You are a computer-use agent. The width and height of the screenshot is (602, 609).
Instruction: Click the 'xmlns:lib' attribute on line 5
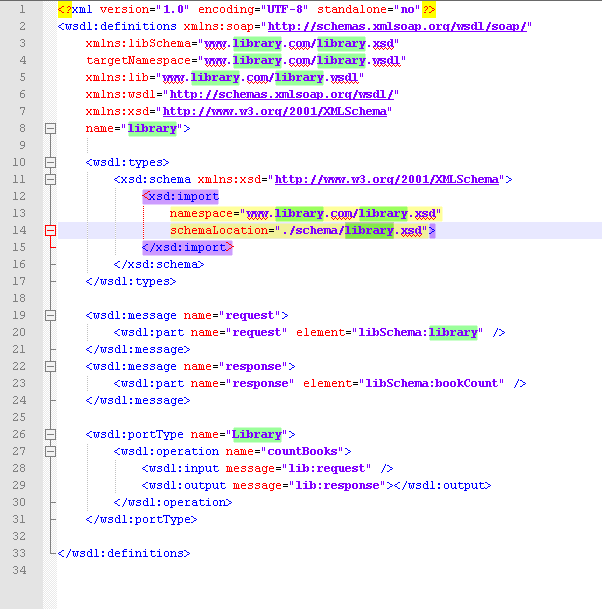point(117,77)
